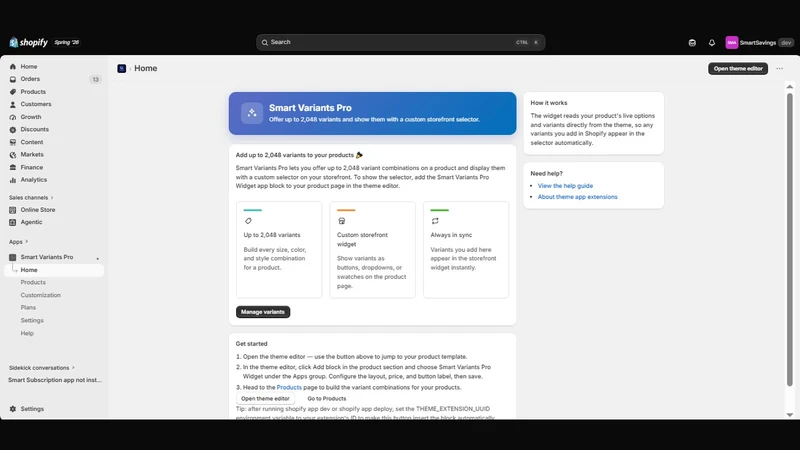Open the more actions ellipsis menu
The width and height of the screenshot is (800, 450).
coord(780,68)
